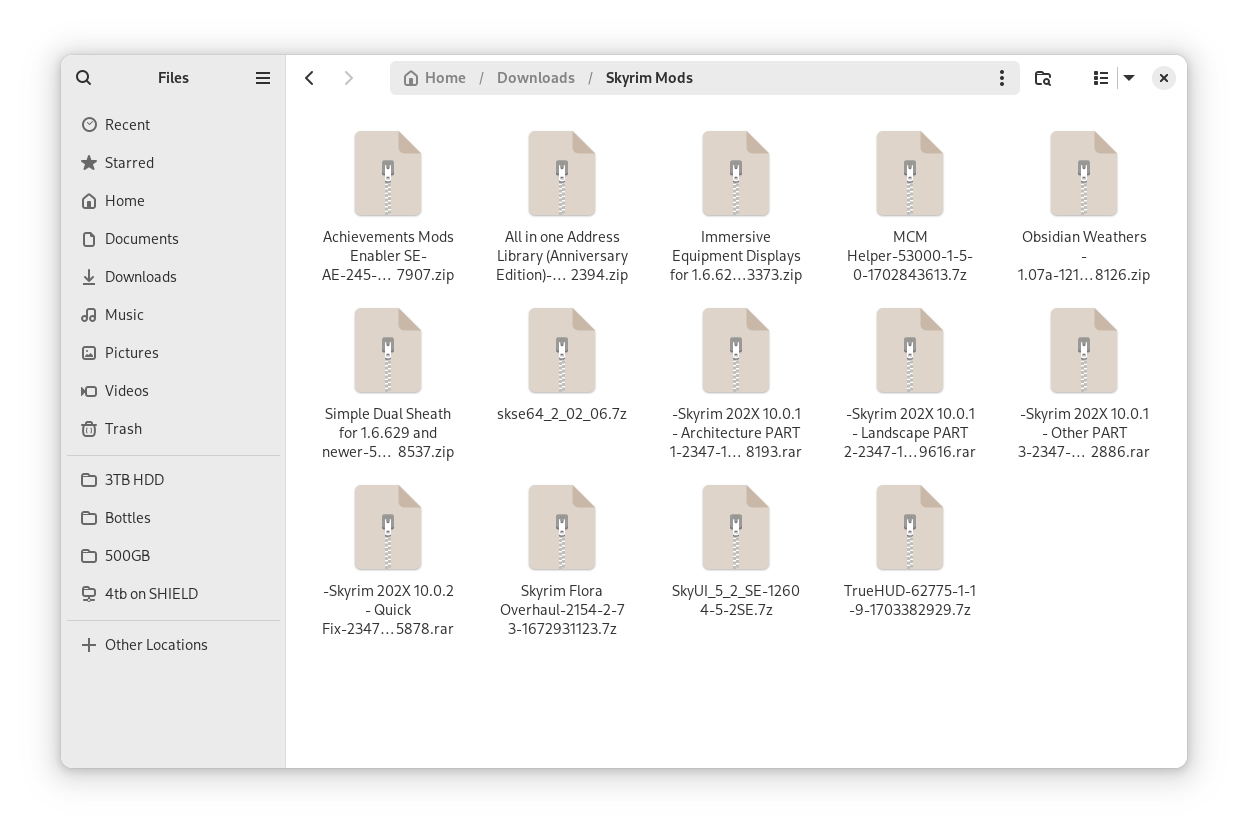The height and width of the screenshot is (835, 1248).
Task: Open Trash in the sidebar
Action: [173, 429]
